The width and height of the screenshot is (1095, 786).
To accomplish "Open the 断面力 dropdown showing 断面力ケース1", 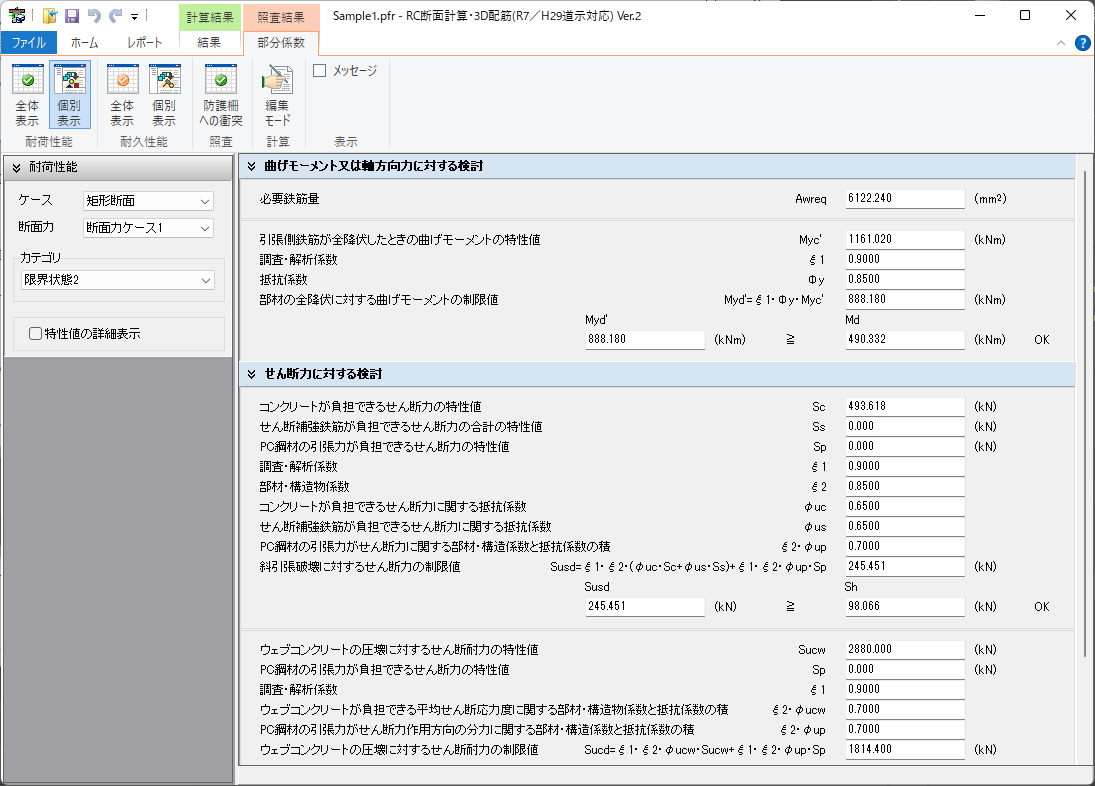I will [148, 228].
